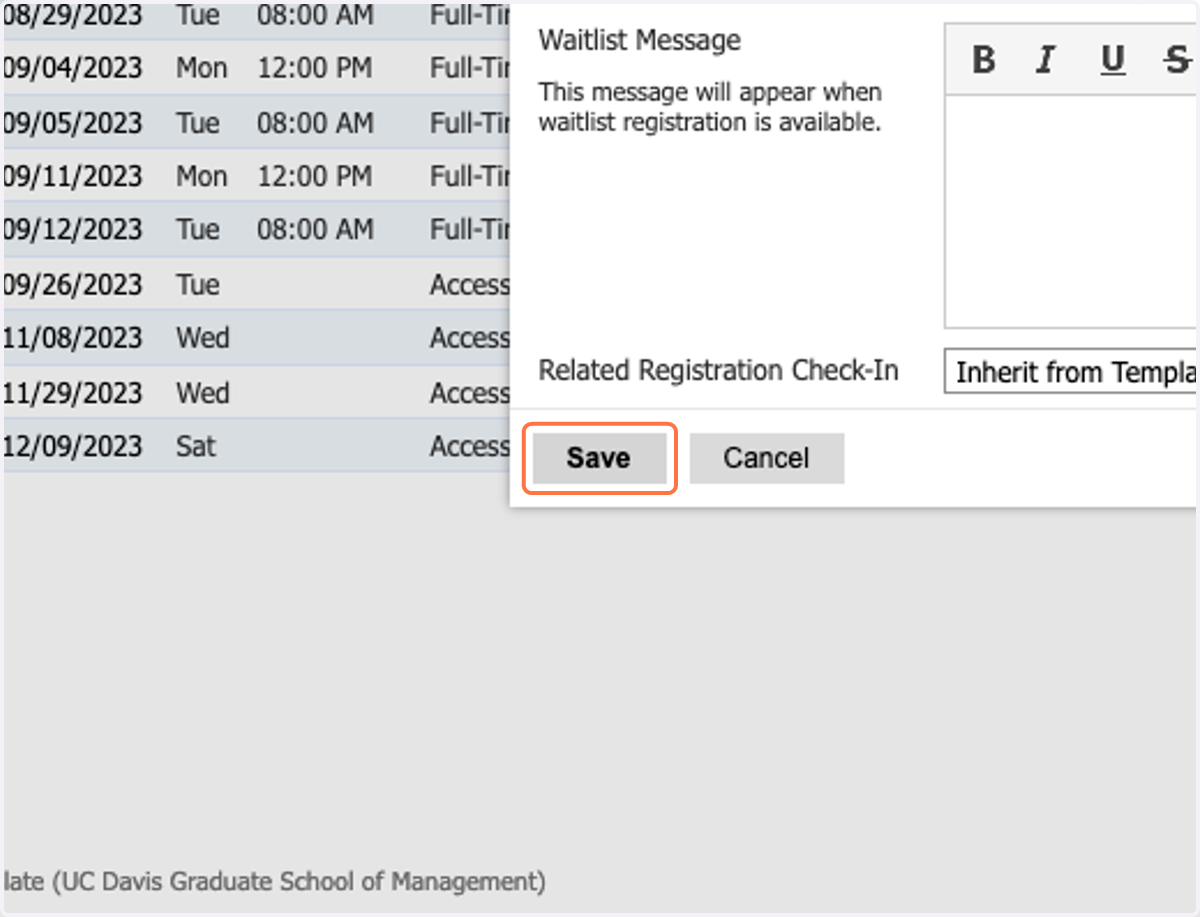Click Wed in the 11/29/2023 row
The width and height of the screenshot is (1200, 917).
203,392
